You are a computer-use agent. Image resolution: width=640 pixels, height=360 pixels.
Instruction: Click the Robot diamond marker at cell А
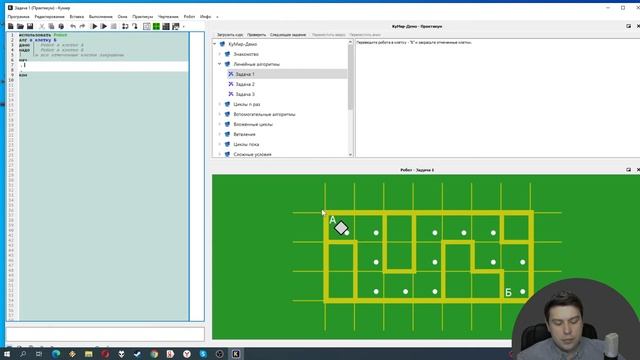[x=341, y=228]
